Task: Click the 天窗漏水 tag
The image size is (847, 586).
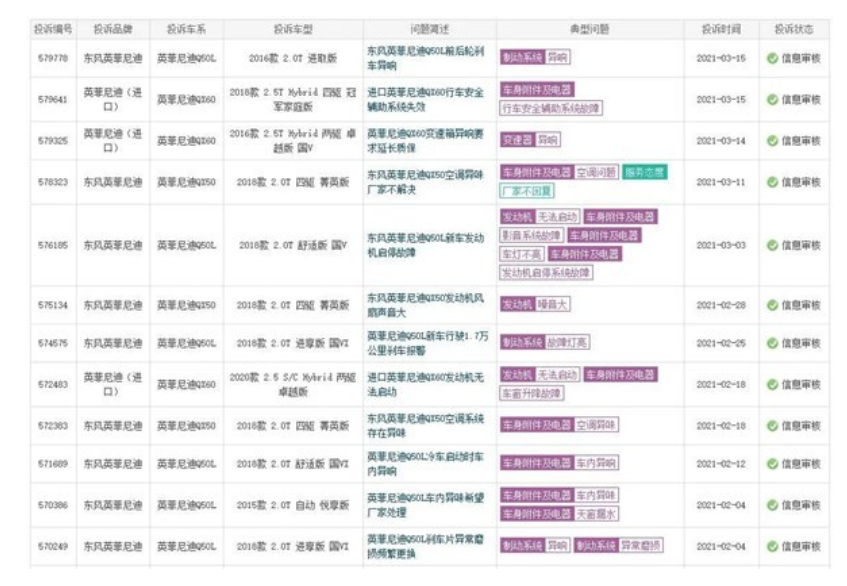Action: click(x=596, y=514)
